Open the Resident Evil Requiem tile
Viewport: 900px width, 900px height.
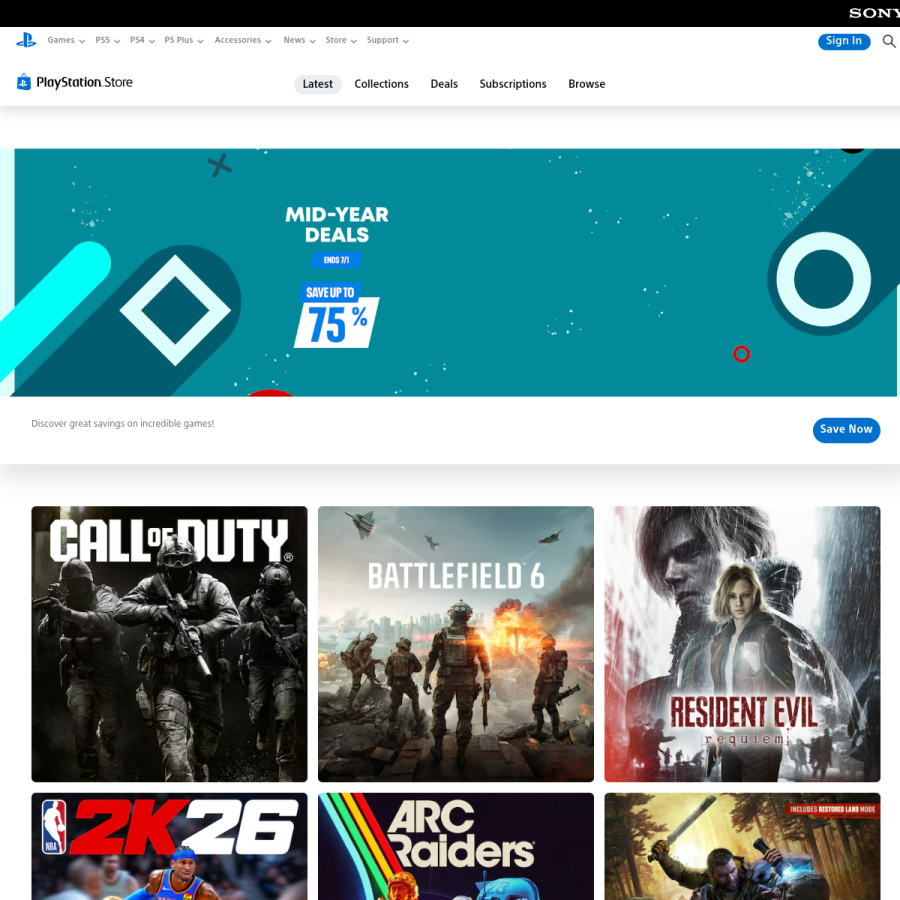(x=742, y=644)
